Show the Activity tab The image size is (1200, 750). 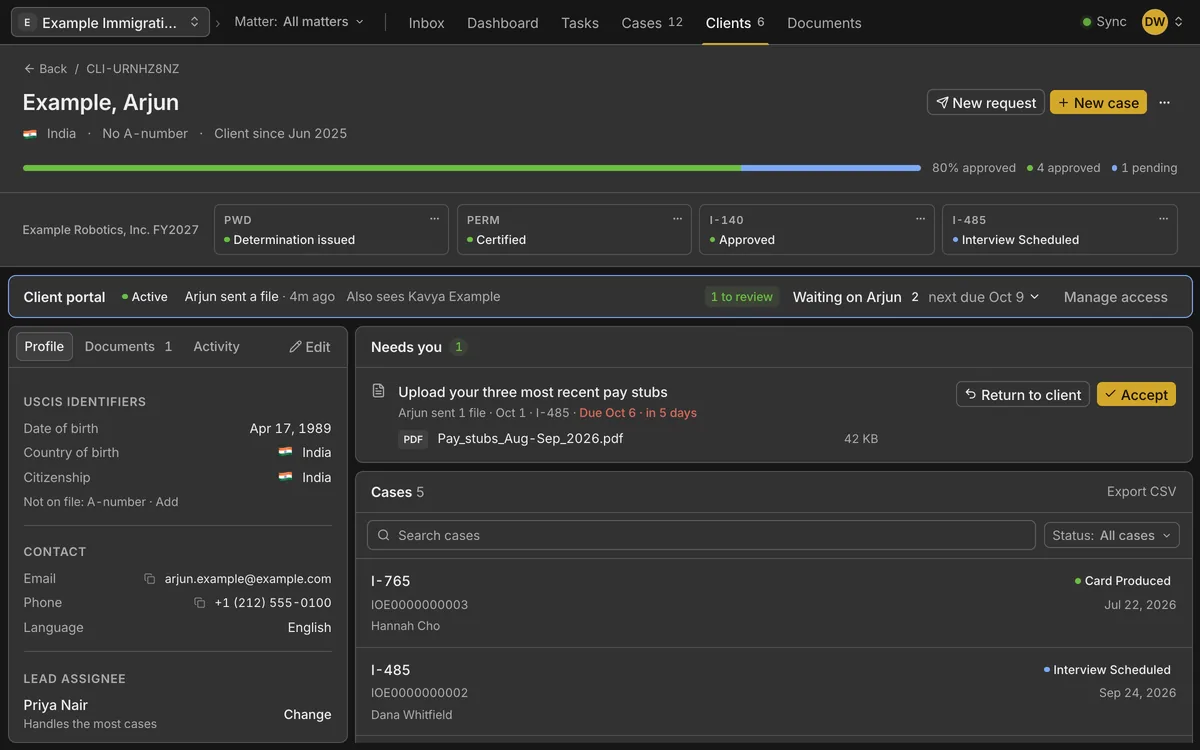tap(216, 346)
